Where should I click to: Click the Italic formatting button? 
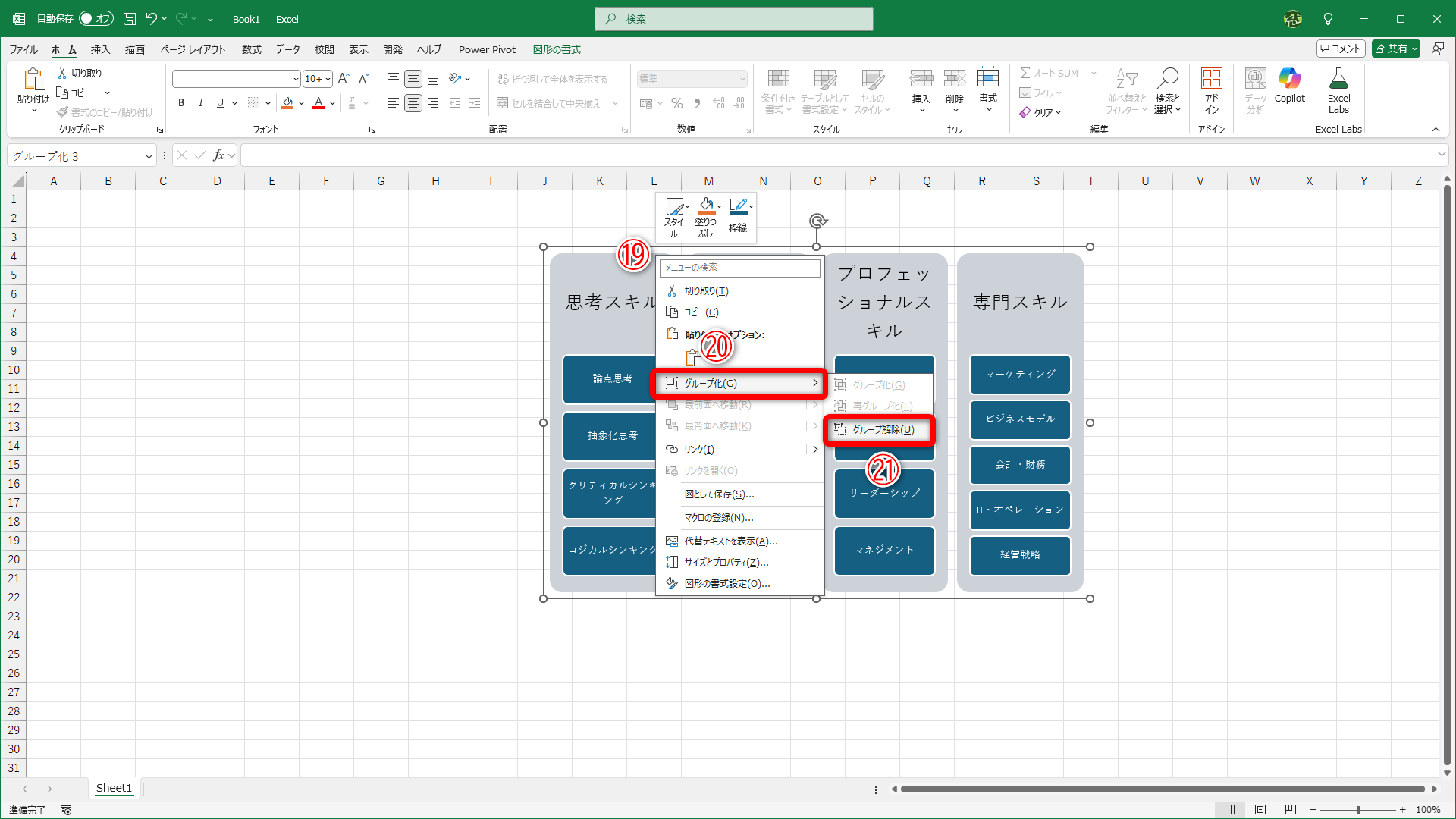(200, 103)
